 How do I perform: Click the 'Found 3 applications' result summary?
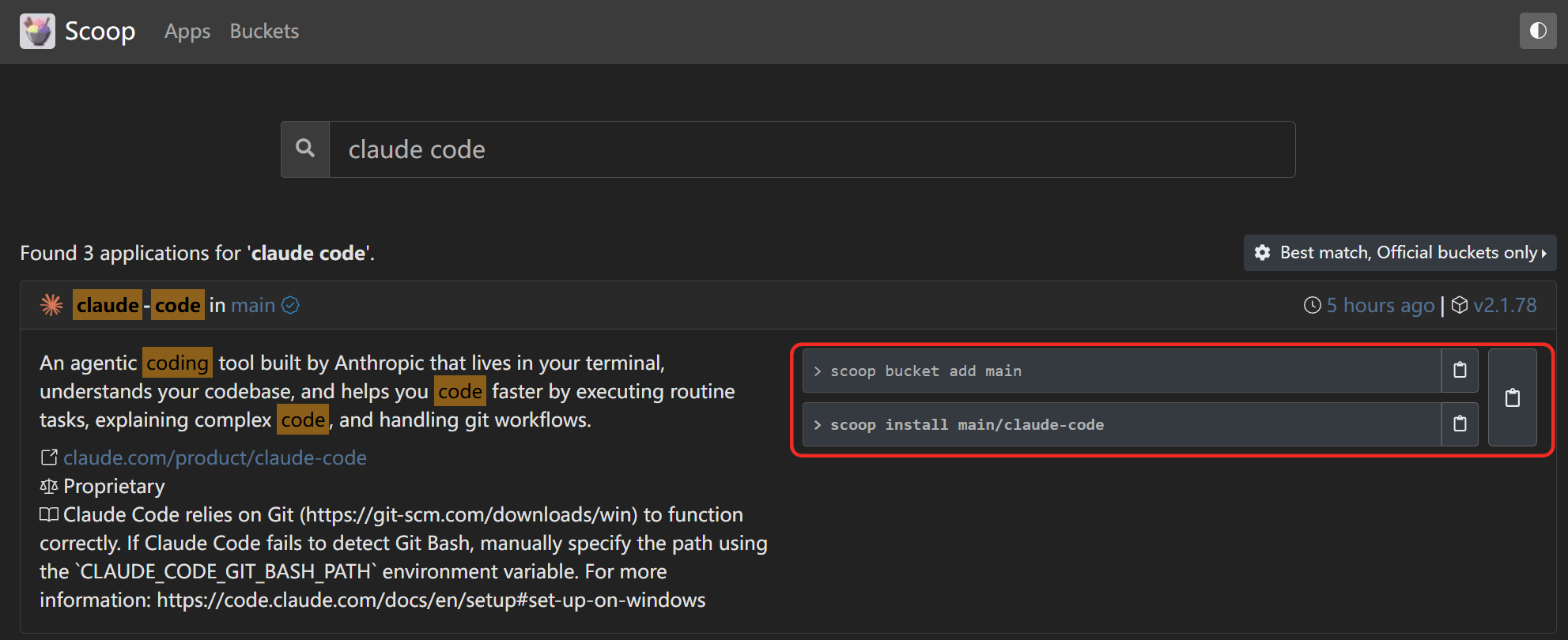point(198,253)
